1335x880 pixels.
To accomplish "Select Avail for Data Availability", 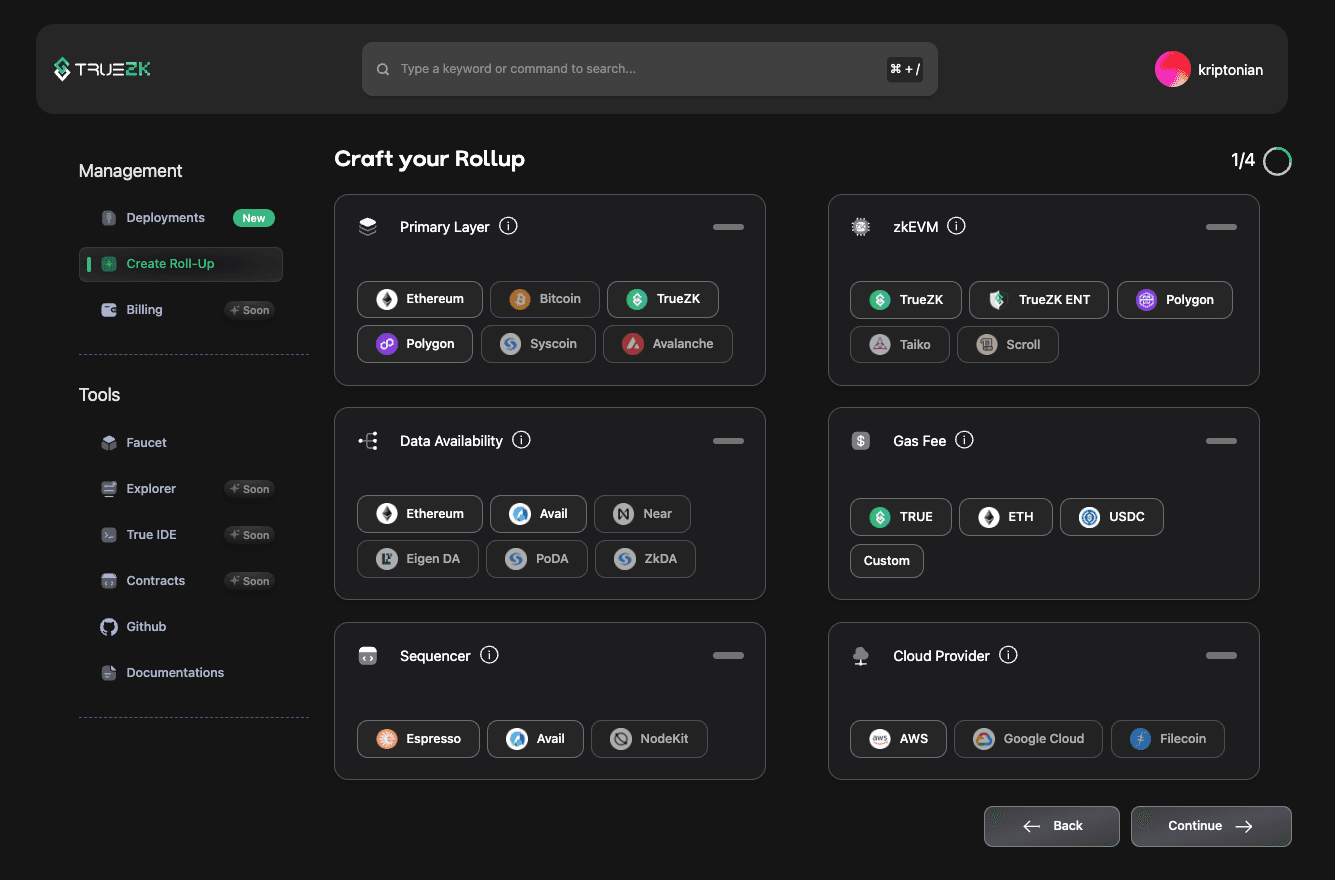I will [538, 514].
